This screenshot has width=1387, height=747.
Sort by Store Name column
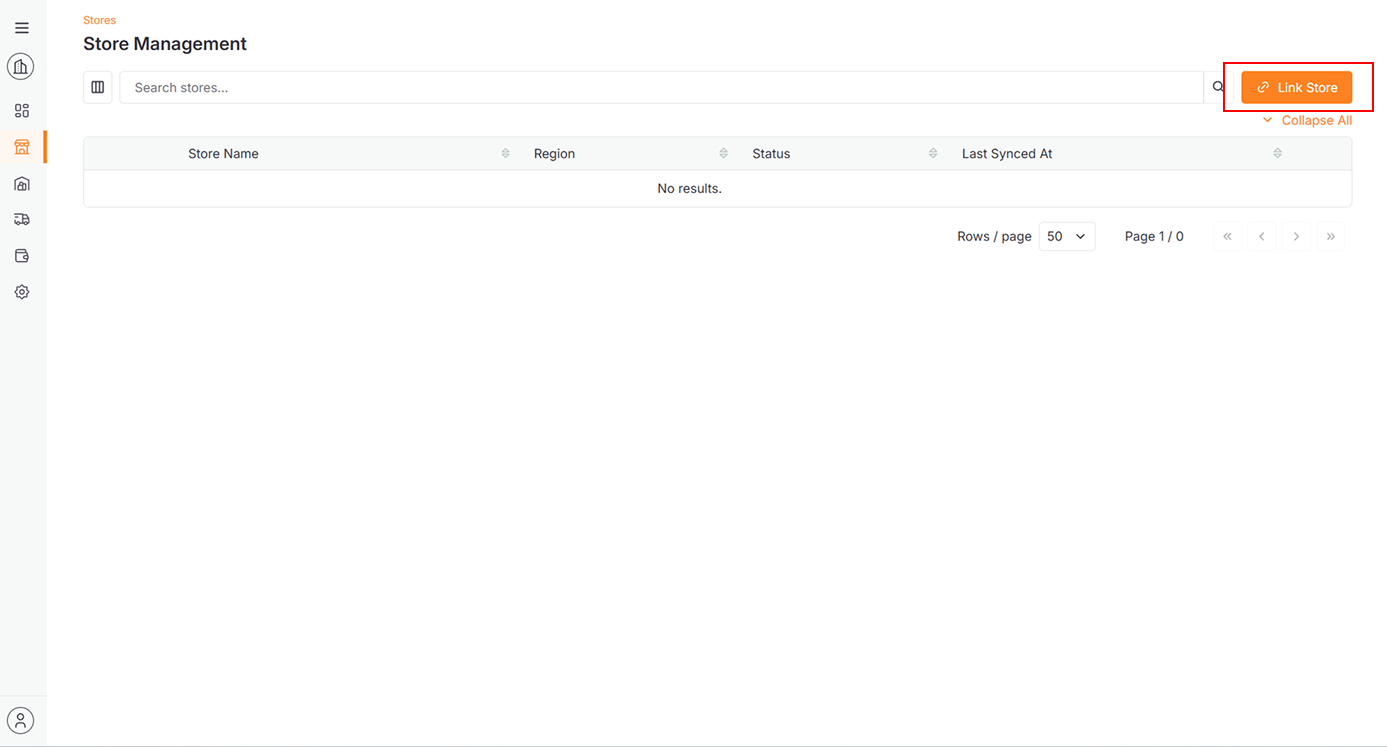[x=505, y=153]
